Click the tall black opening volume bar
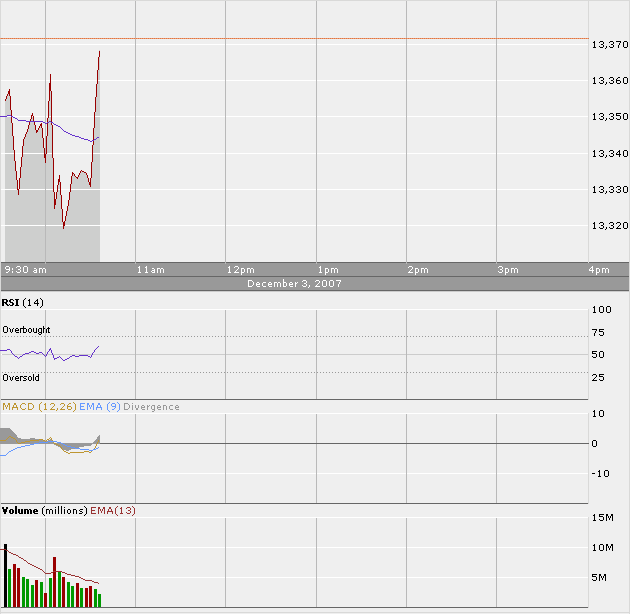The image size is (630, 615). [6, 576]
